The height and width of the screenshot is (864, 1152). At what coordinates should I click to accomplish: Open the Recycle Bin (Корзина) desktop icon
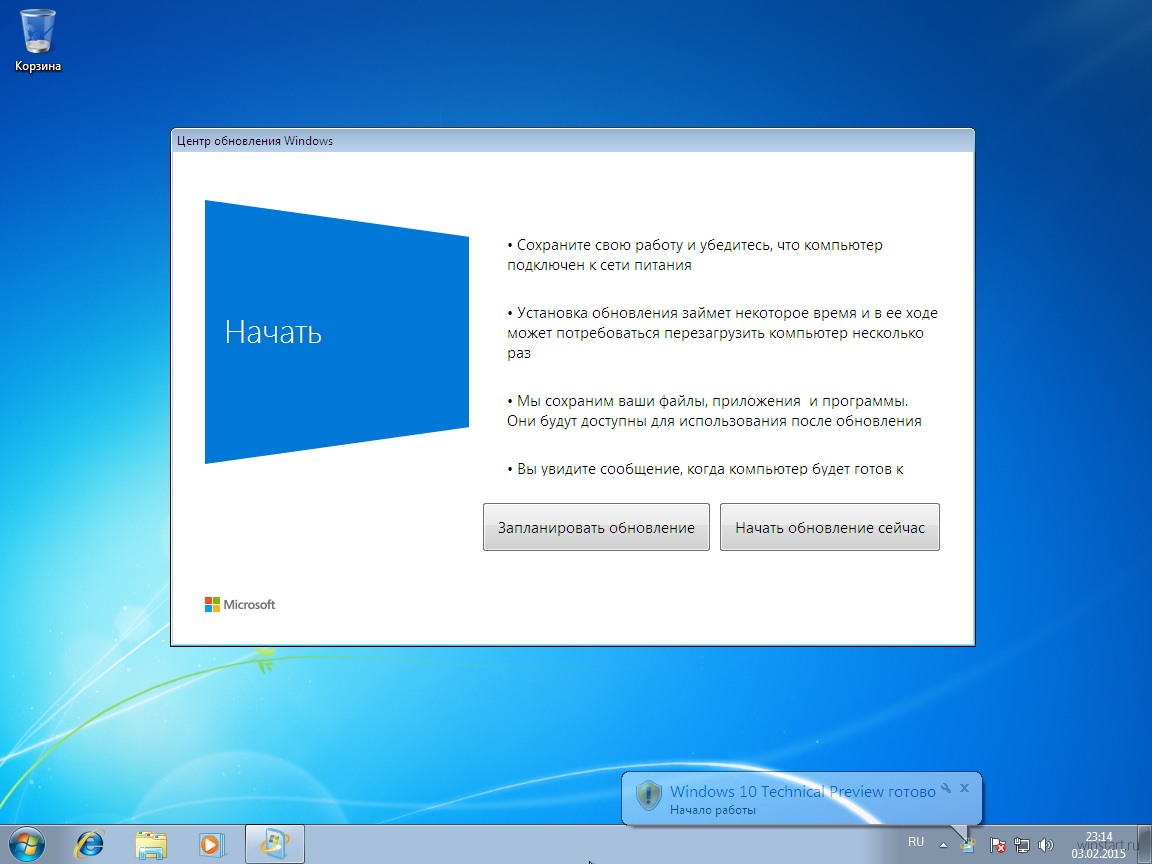coord(37,41)
